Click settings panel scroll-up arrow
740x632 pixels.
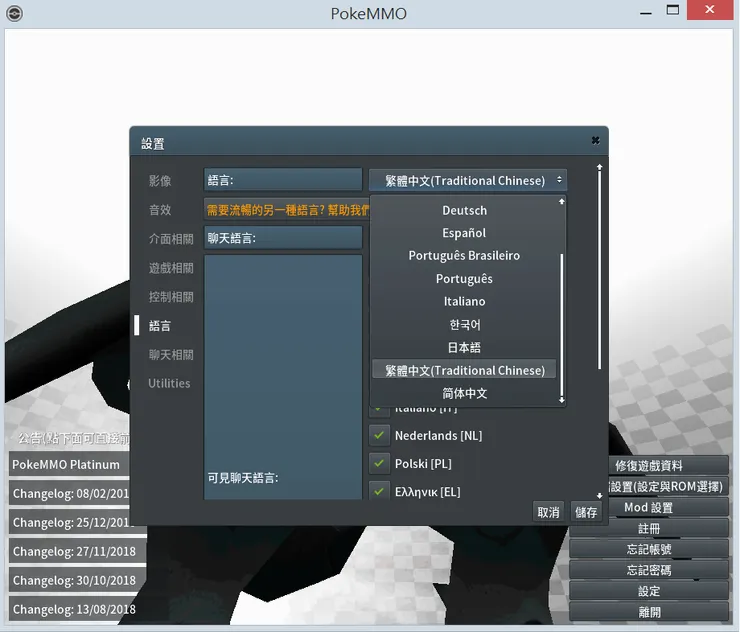599,167
